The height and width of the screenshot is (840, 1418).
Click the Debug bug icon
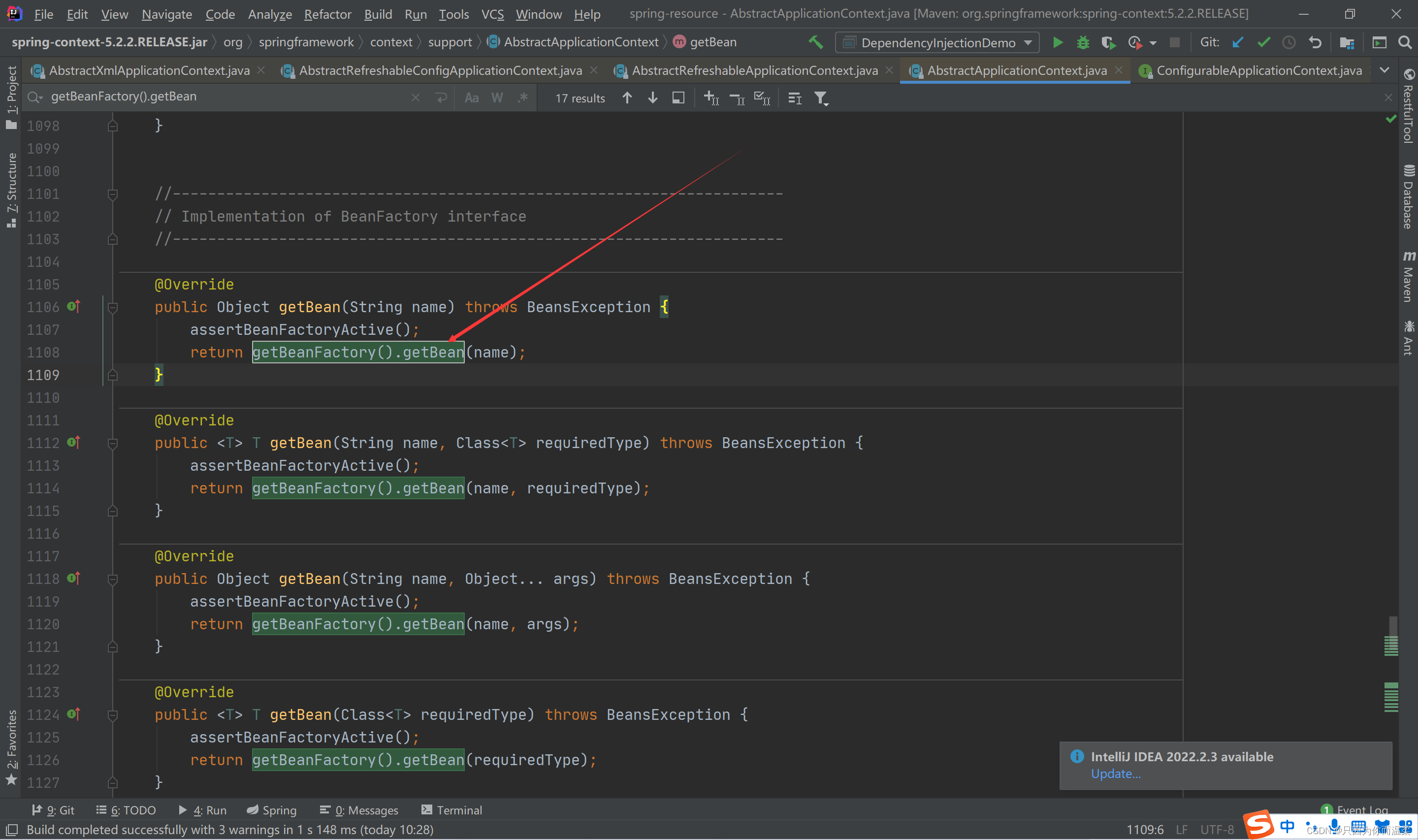click(x=1082, y=42)
